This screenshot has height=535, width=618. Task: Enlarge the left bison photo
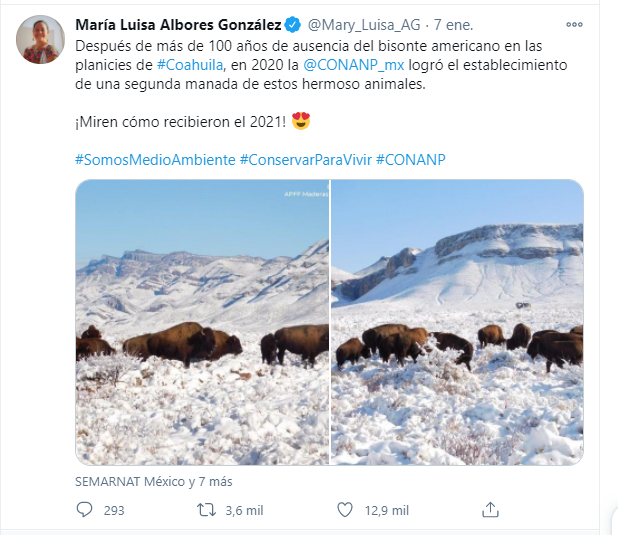tap(202, 322)
